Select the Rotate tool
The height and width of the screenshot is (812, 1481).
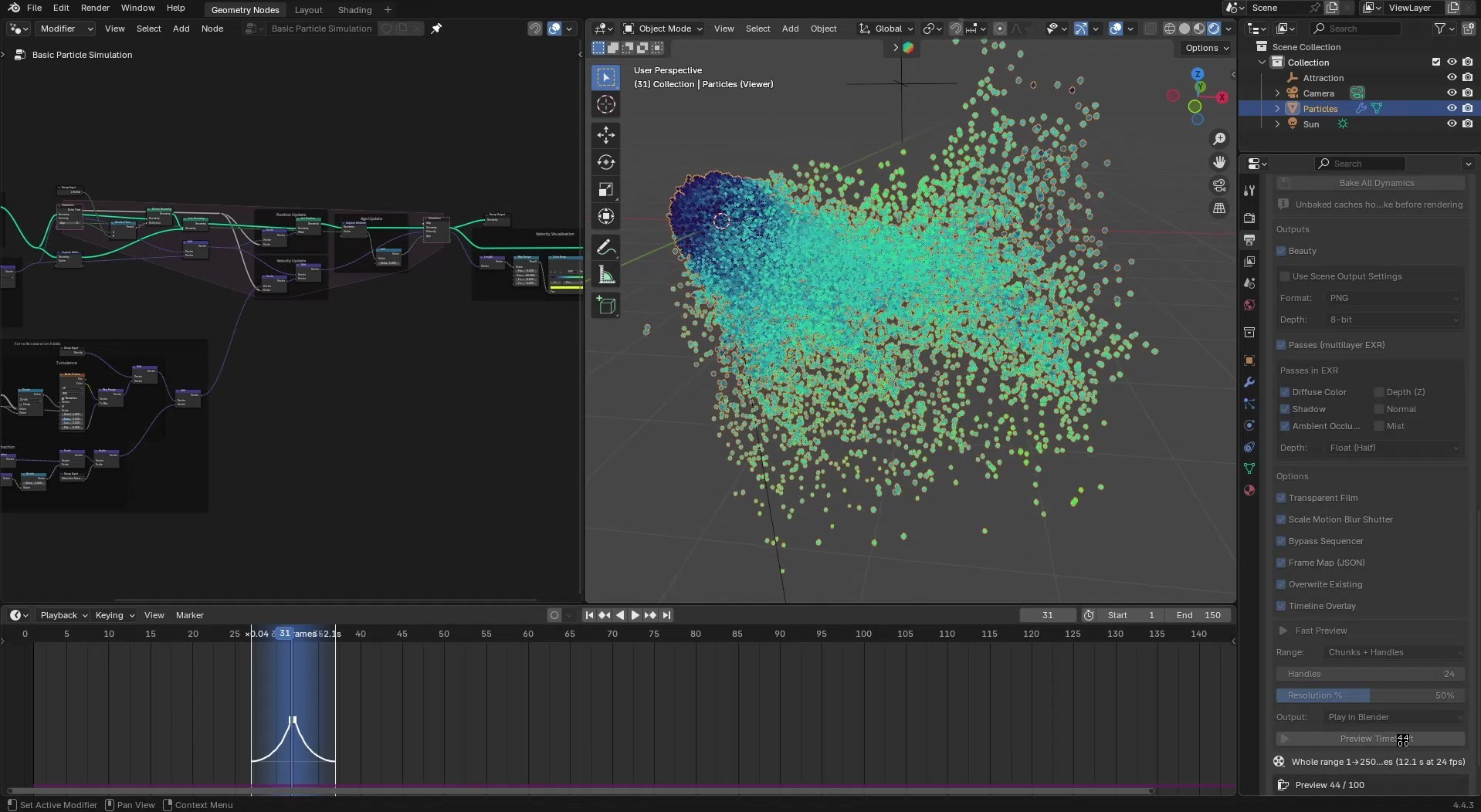click(x=606, y=162)
